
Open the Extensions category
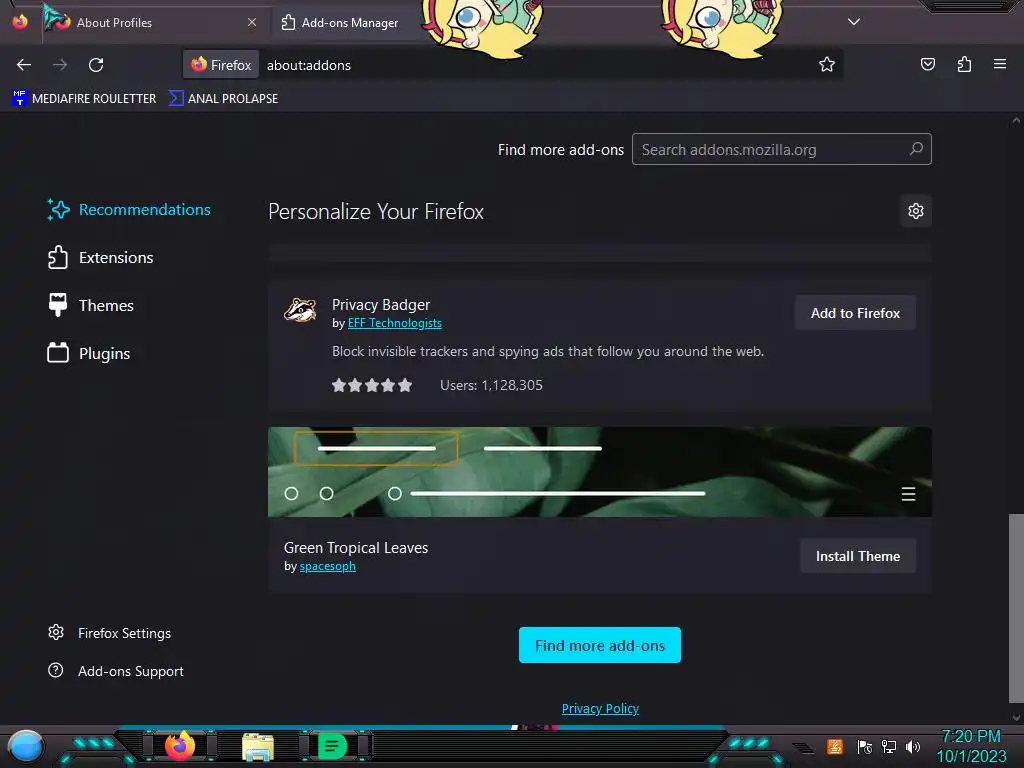click(x=100, y=257)
